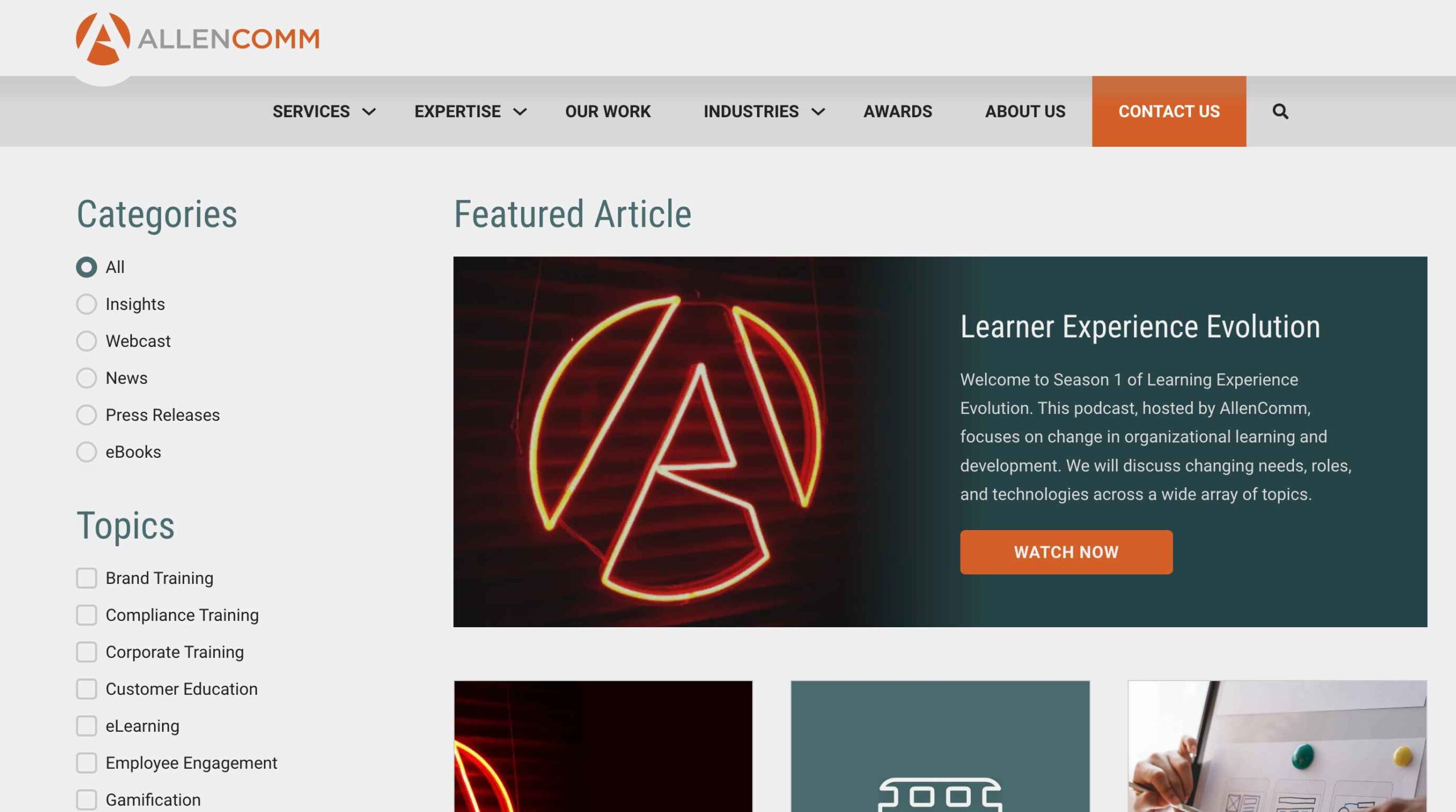The image size is (1456, 812).
Task: Check the Employee Engagement topic
Action: tap(86, 763)
